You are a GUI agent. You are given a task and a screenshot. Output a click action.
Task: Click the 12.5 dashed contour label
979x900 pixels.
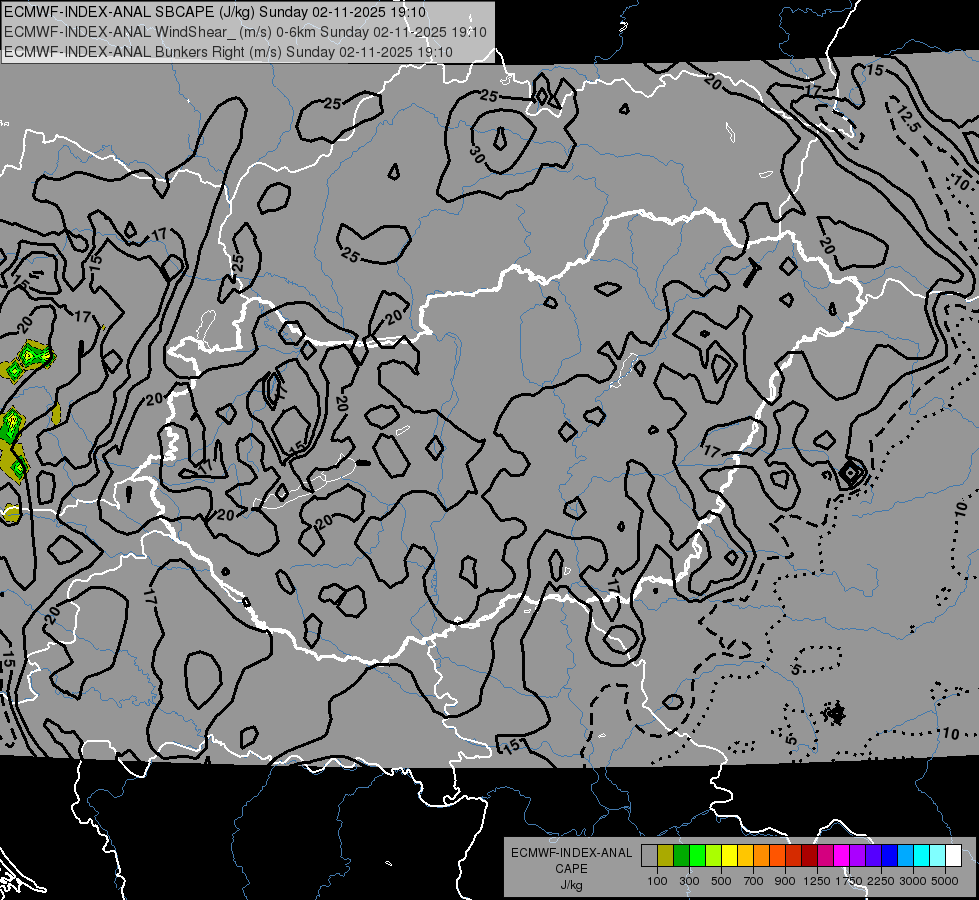coord(908,119)
